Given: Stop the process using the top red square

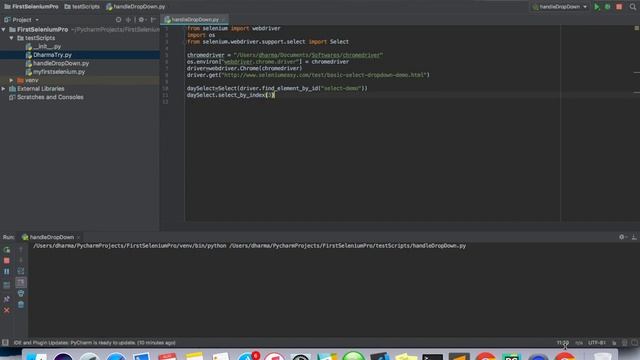Looking at the screenshot, I should click(x=619, y=7).
